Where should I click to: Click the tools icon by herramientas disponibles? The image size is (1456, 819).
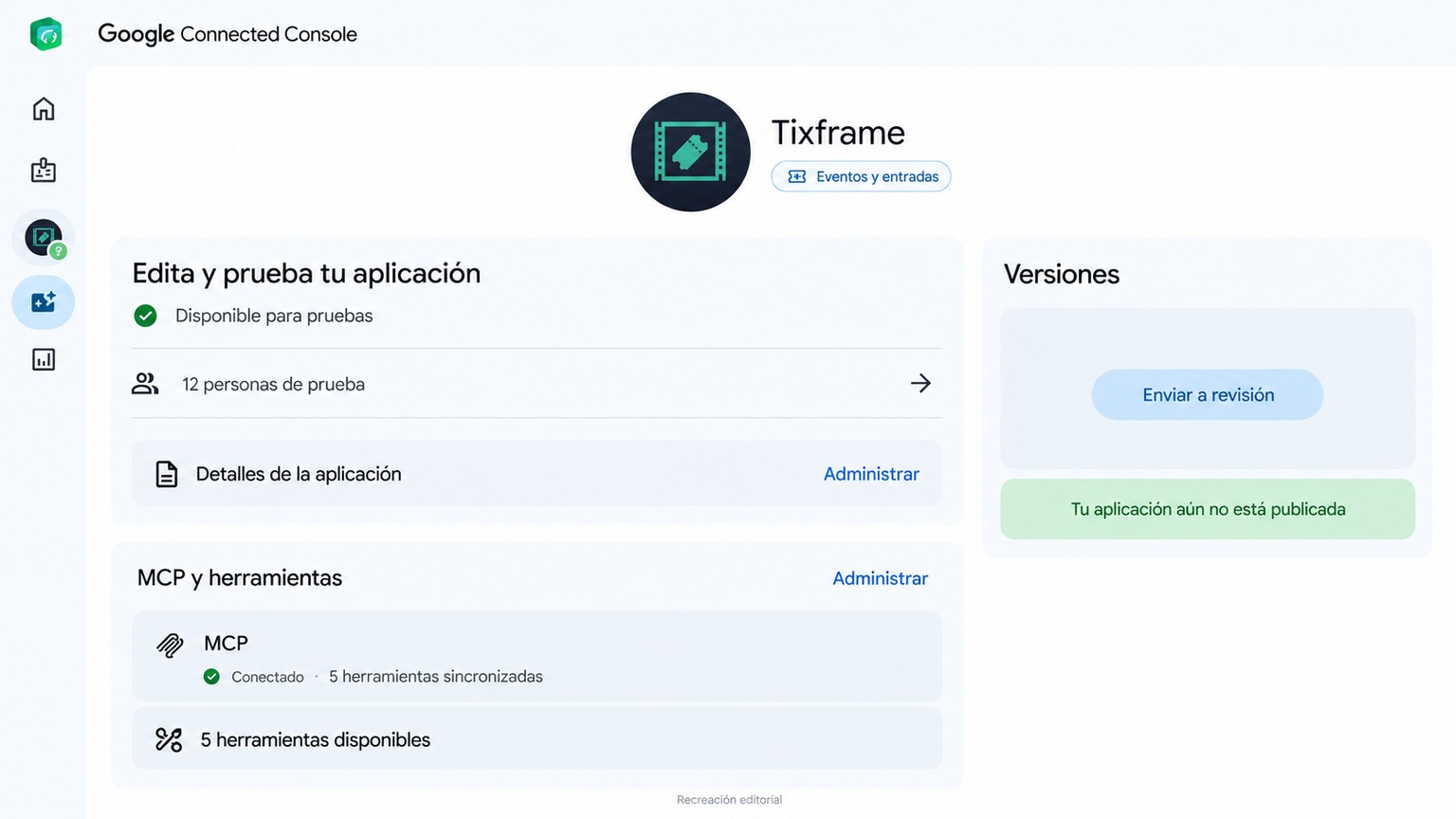(x=169, y=739)
